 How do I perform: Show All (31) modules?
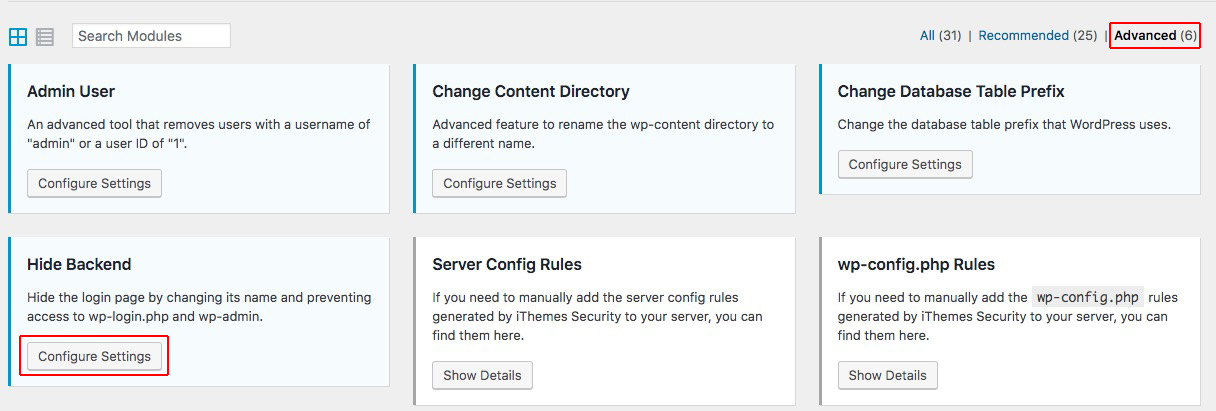[940, 35]
